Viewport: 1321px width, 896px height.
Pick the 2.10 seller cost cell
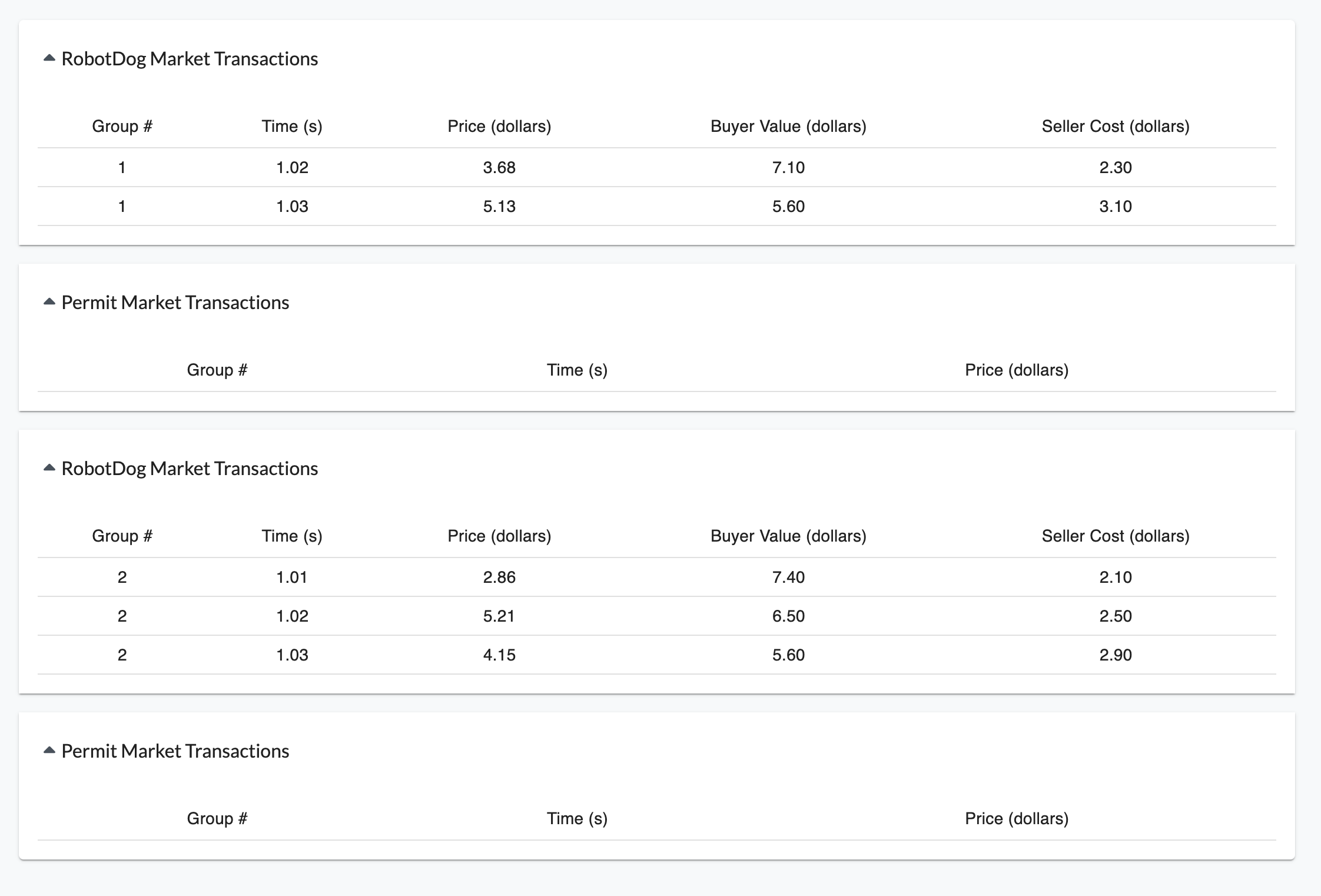tap(1116, 578)
